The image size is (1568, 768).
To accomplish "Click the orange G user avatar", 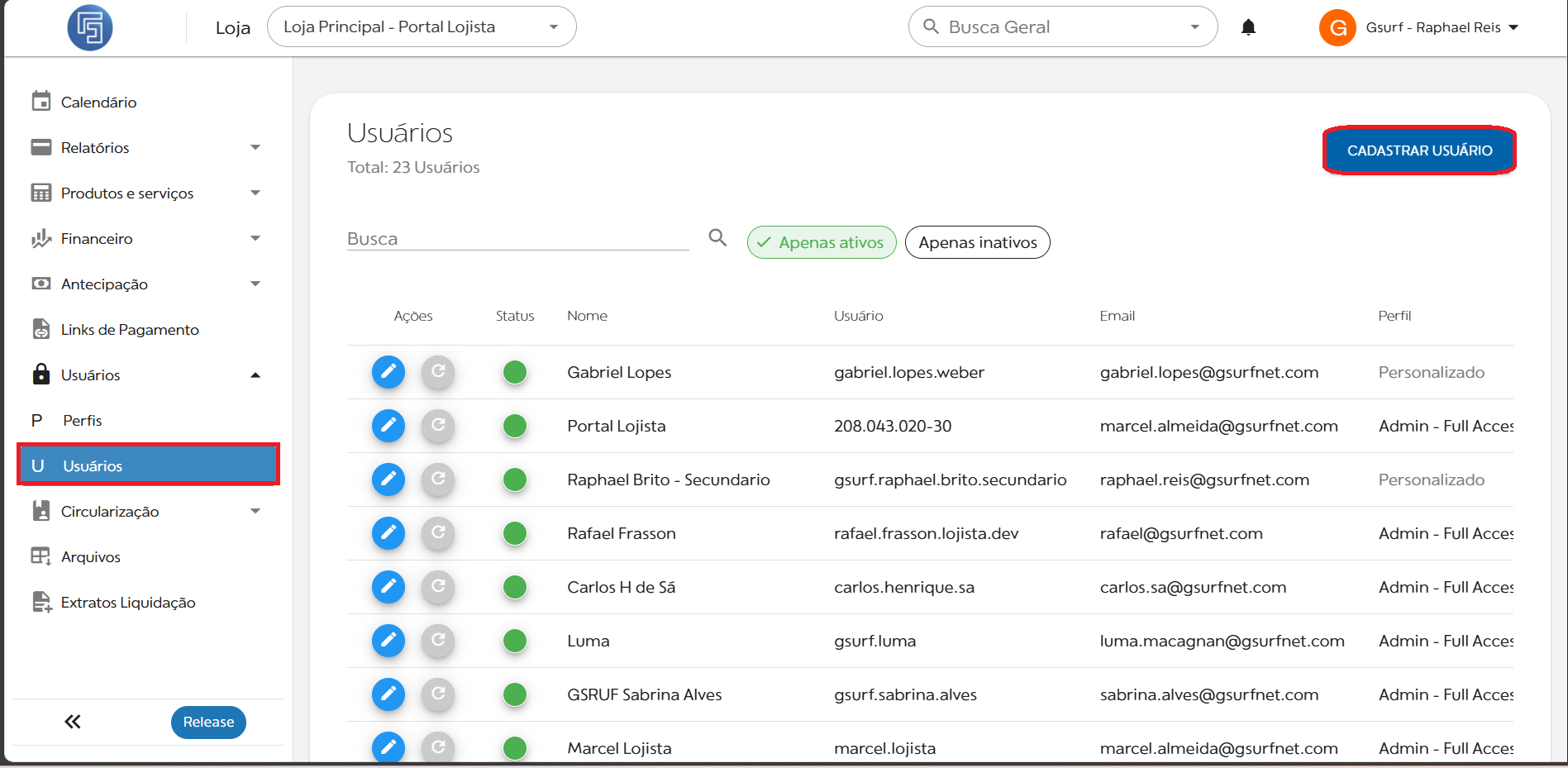I will click(1337, 28).
